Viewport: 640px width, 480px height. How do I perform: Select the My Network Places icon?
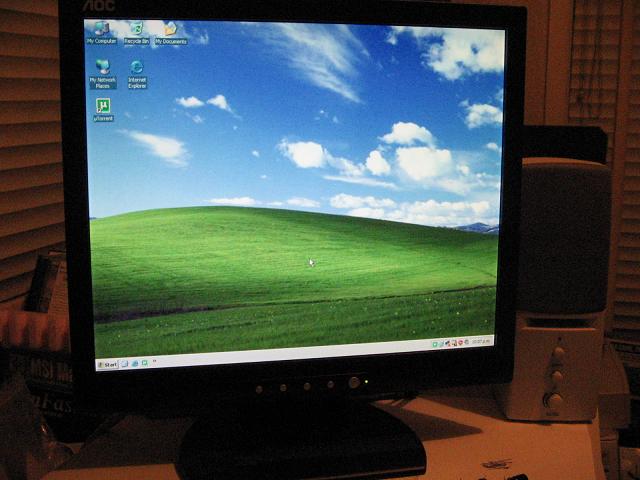click(x=103, y=74)
